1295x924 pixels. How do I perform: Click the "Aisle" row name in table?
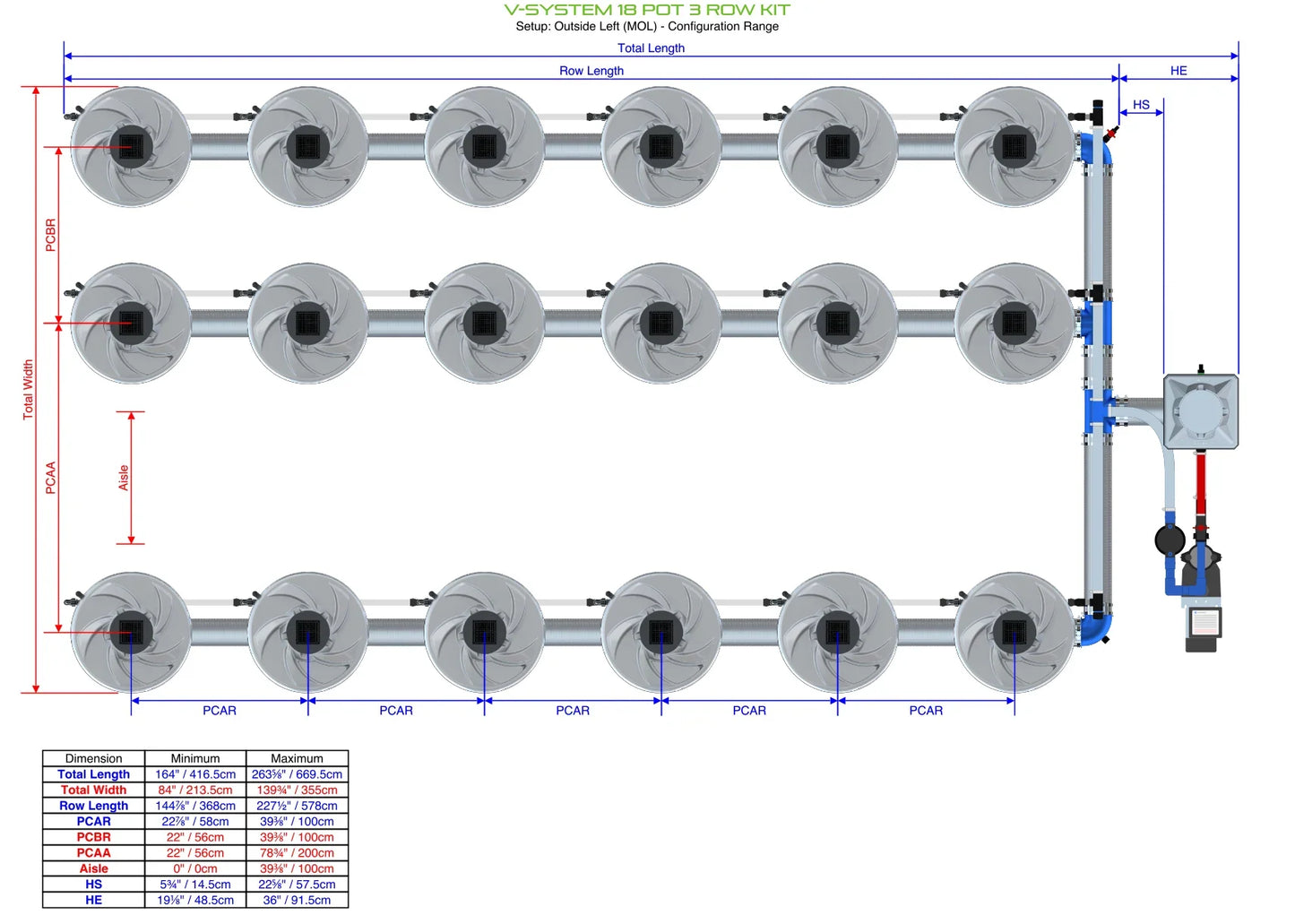click(x=94, y=868)
